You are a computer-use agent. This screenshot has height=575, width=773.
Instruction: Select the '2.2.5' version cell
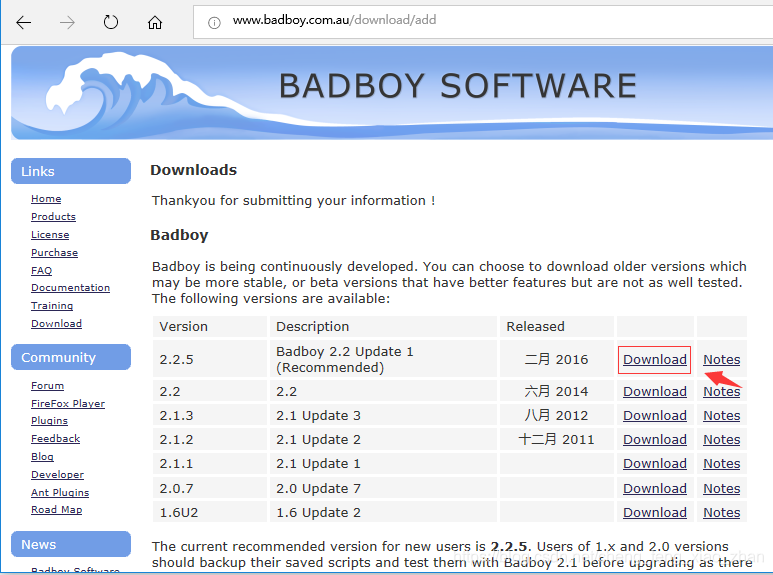(210, 359)
